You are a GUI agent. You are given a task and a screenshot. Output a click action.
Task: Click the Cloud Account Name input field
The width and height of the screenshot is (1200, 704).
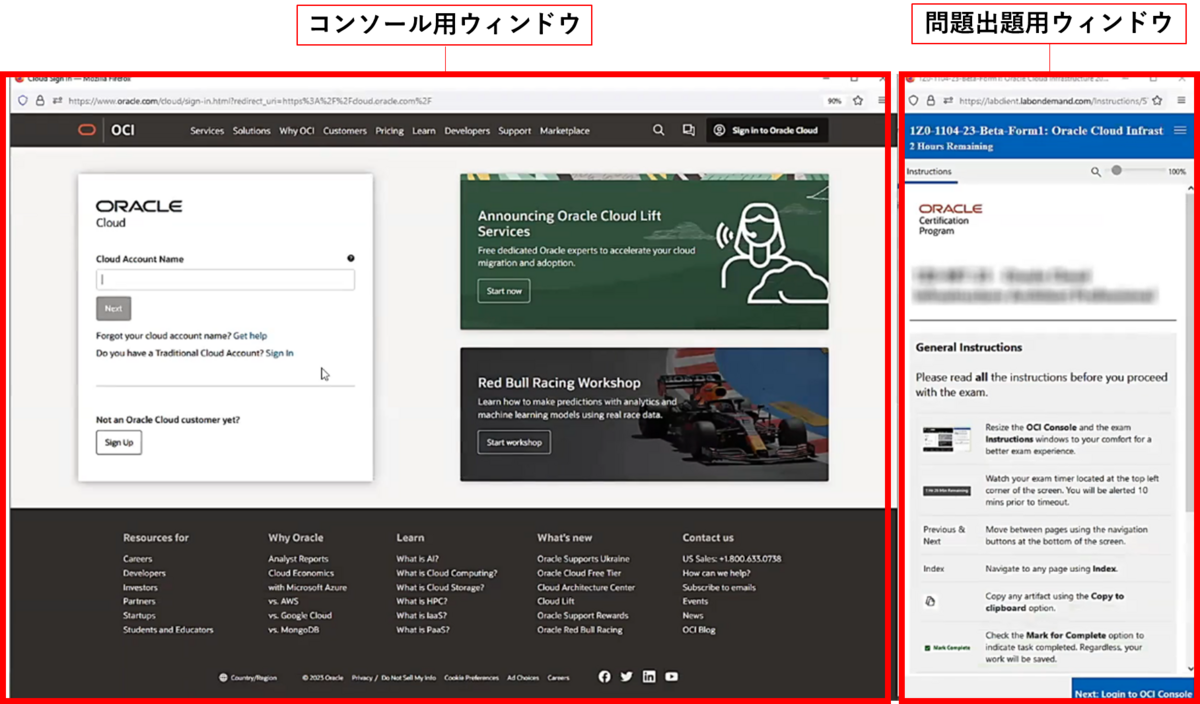(225, 280)
